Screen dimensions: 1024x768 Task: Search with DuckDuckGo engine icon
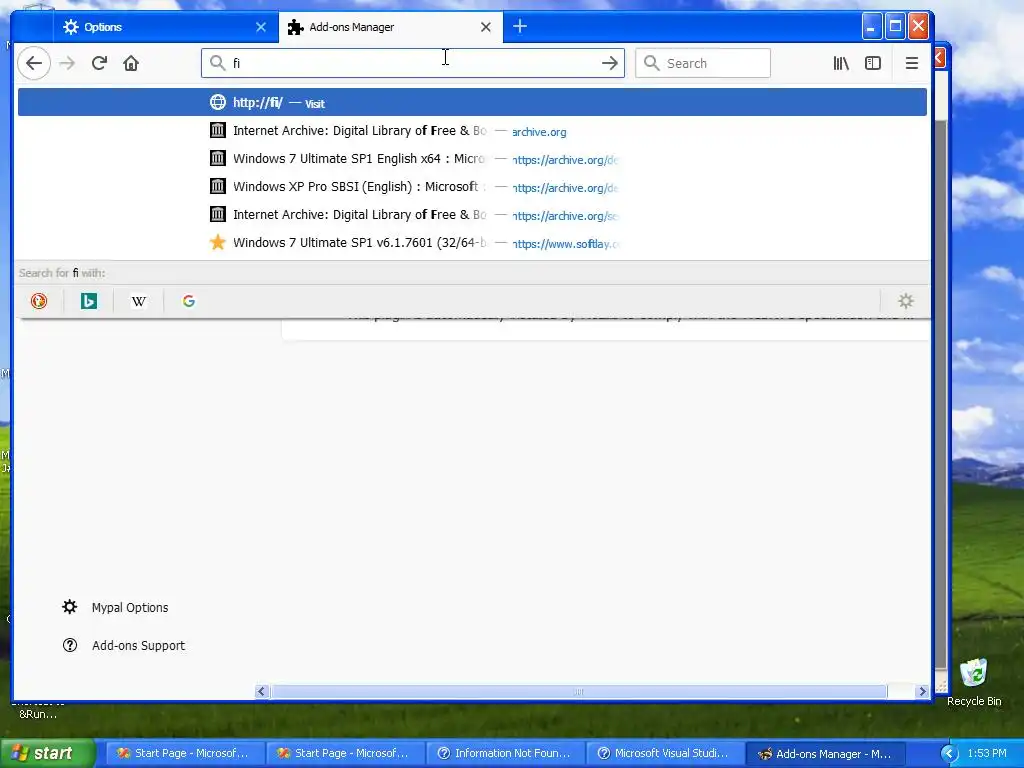coord(39,301)
